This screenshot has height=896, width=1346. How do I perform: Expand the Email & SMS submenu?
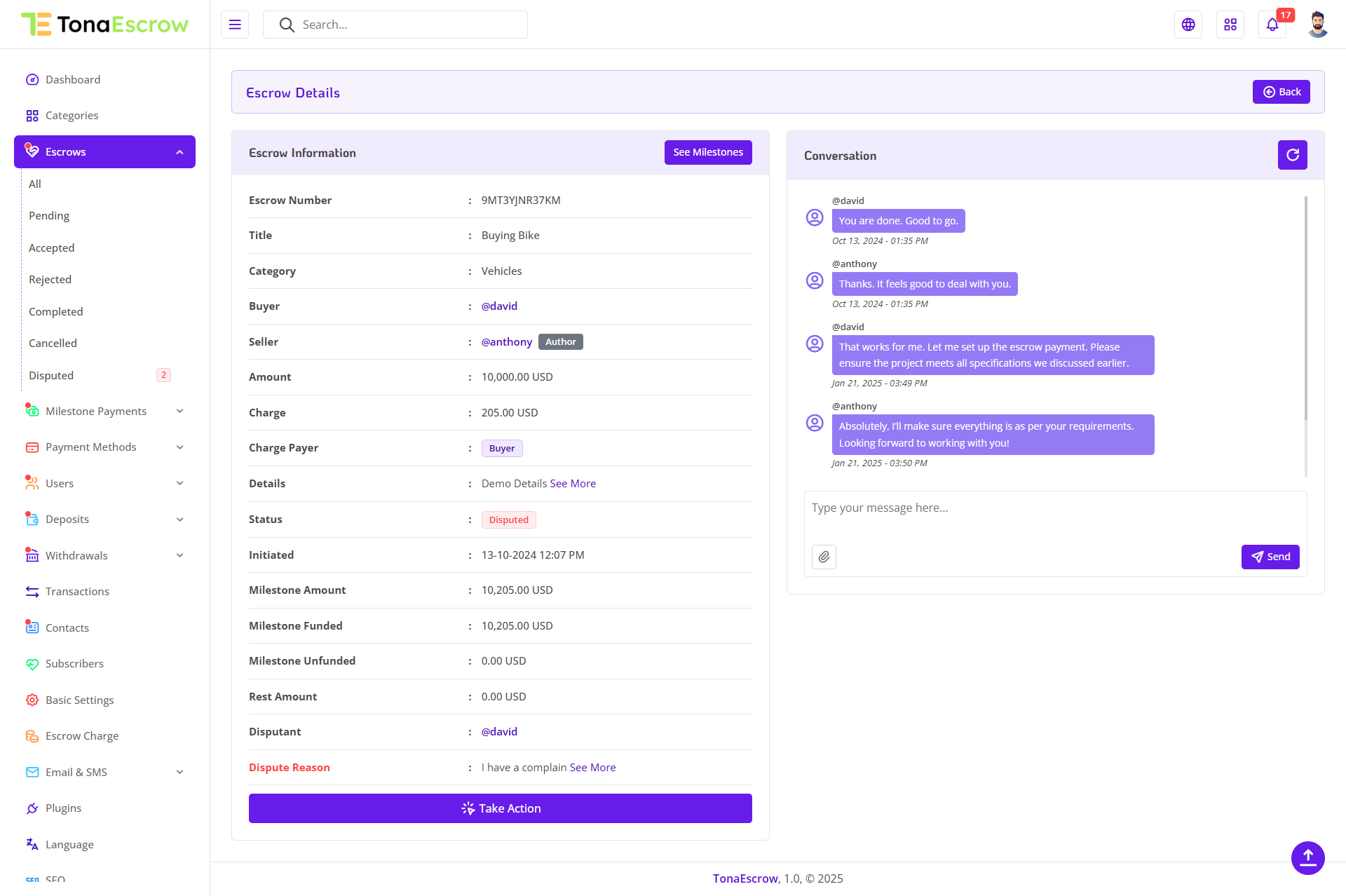coord(179,772)
